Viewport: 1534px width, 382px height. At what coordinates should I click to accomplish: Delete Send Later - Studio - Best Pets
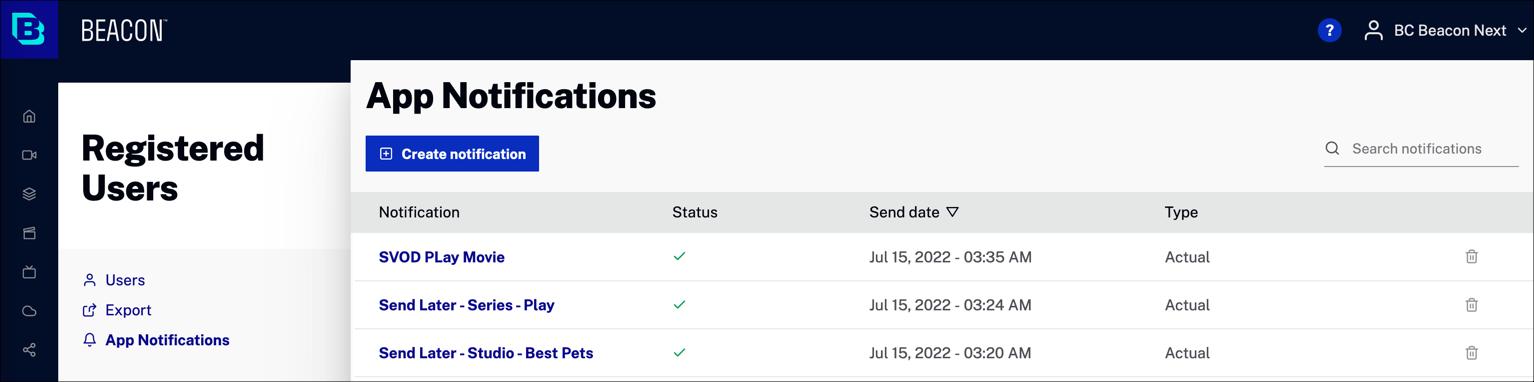pos(1472,353)
